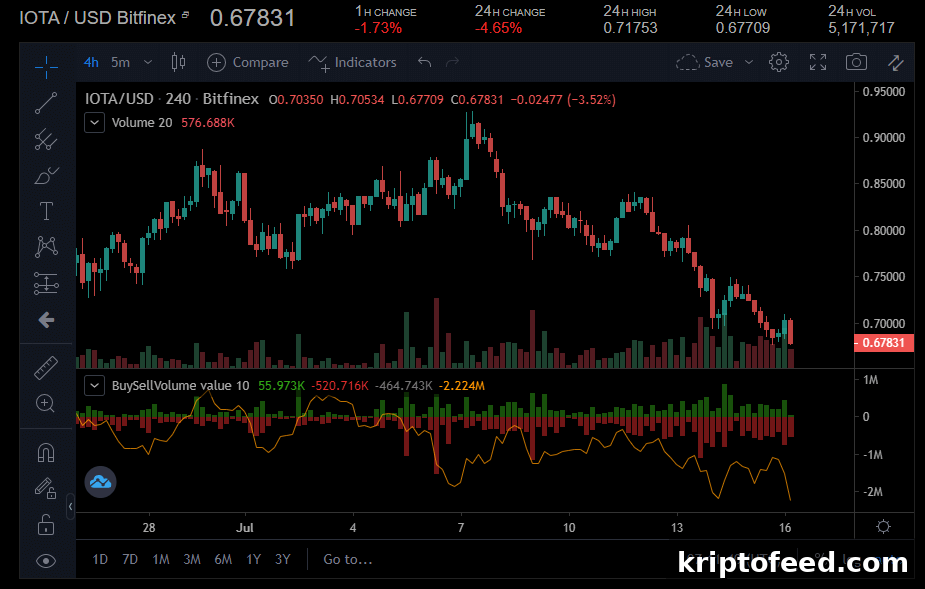The width and height of the screenshot is (925, 589).
Task: Toggle lock all drawing tools
Action: [46, 524]
